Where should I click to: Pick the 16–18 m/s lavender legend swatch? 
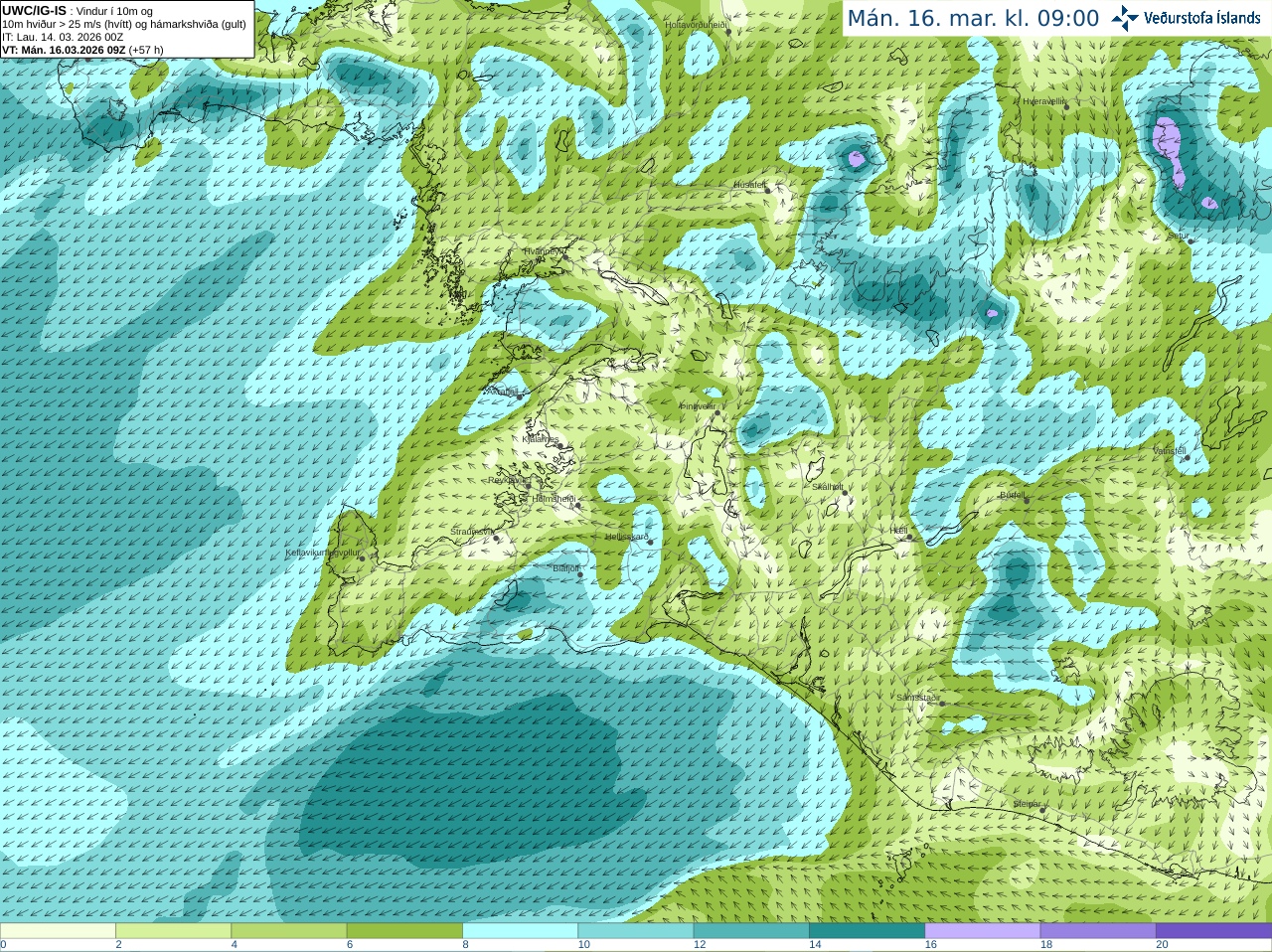coord(982,931)
